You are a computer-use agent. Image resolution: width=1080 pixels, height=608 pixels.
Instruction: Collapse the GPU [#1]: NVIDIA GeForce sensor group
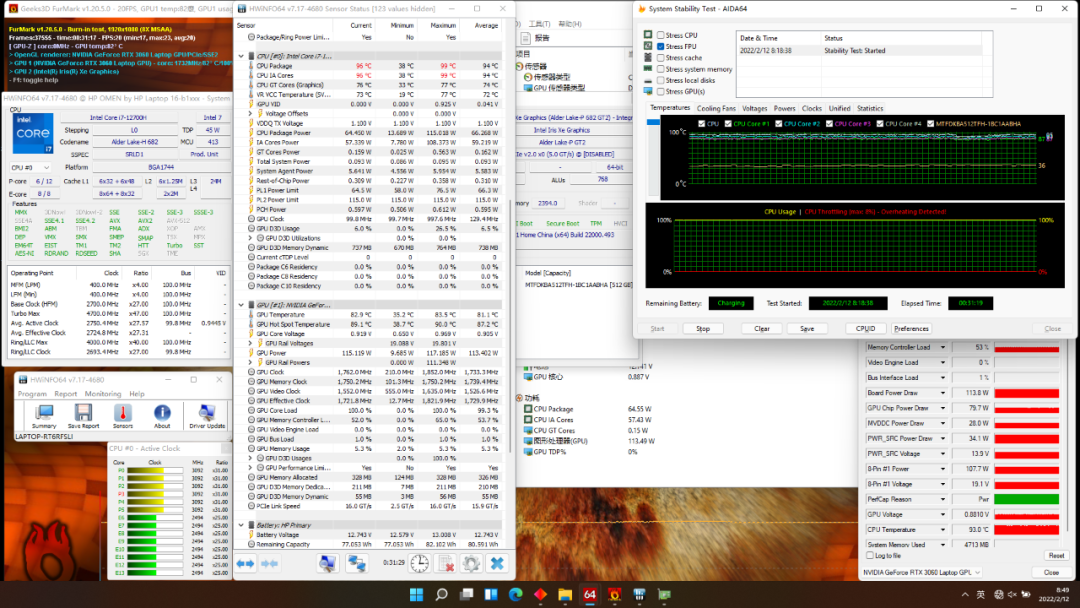pos(241,304)
